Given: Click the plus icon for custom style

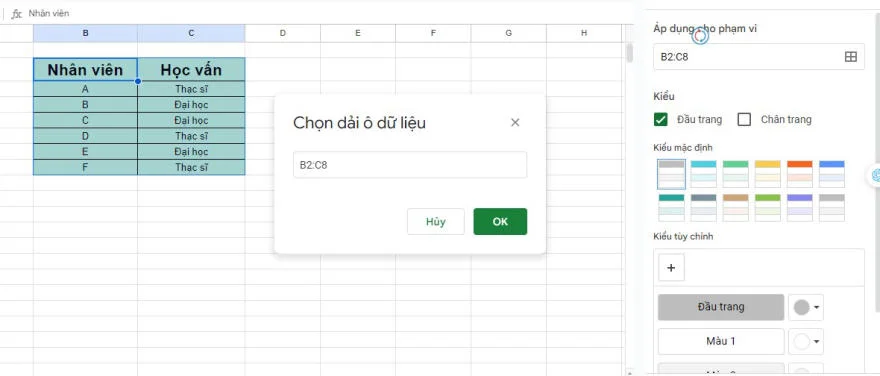Looking at the screenshot, I should [671, 268].
